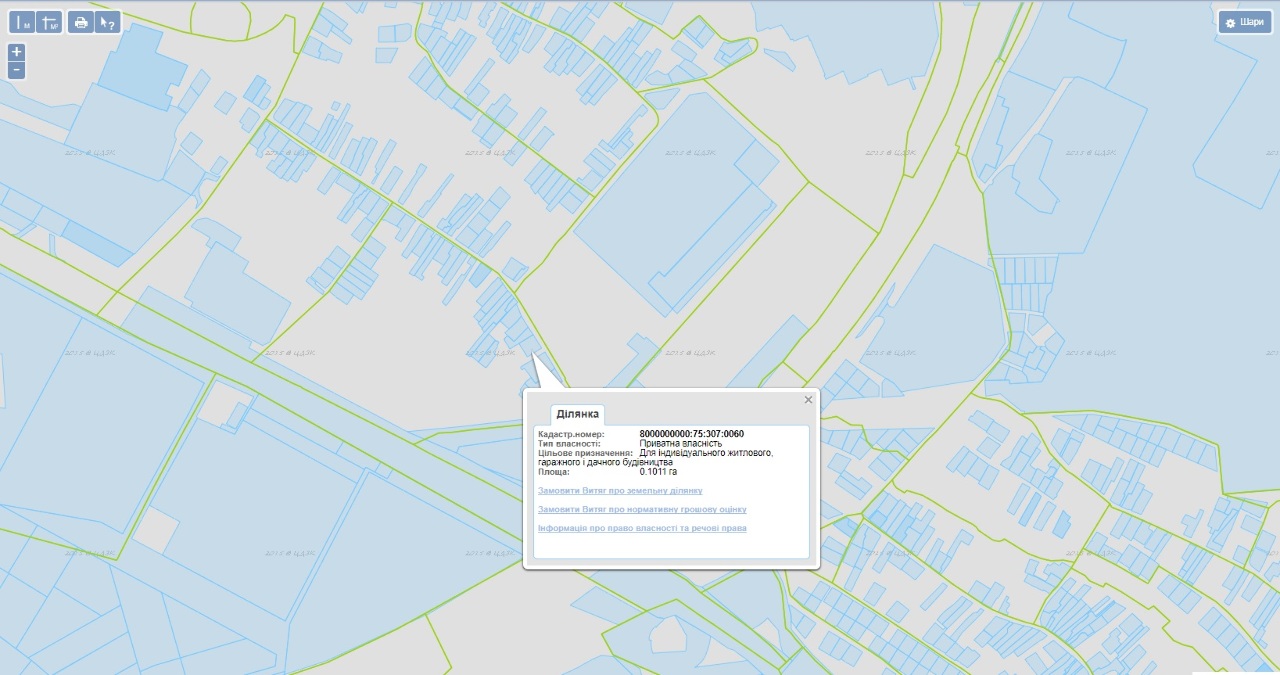This screenshot has width=1280, height=675.
Task: Activate the distance measurement ruler tool
Action: (23, 22)
